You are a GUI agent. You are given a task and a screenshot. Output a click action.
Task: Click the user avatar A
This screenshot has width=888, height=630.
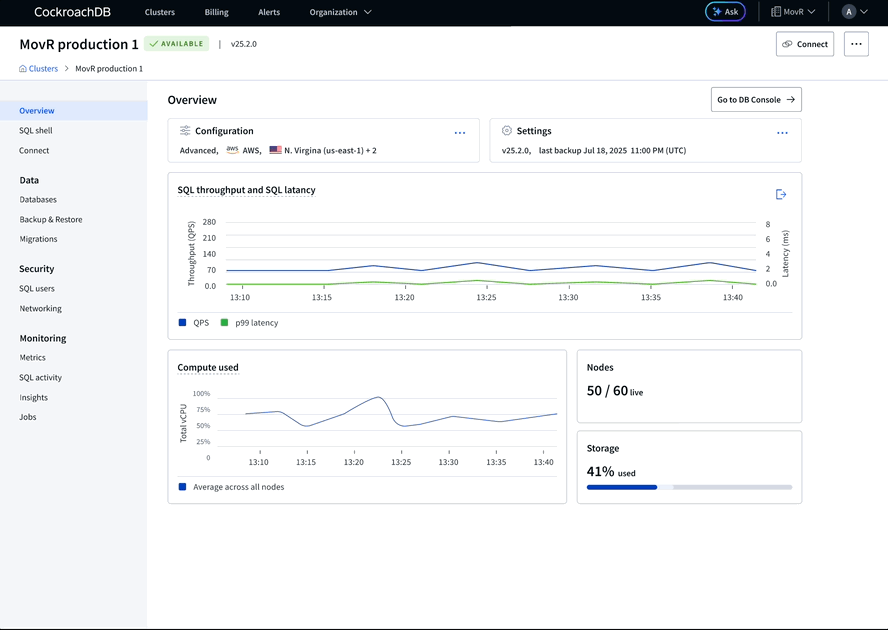tap(848, 12)
